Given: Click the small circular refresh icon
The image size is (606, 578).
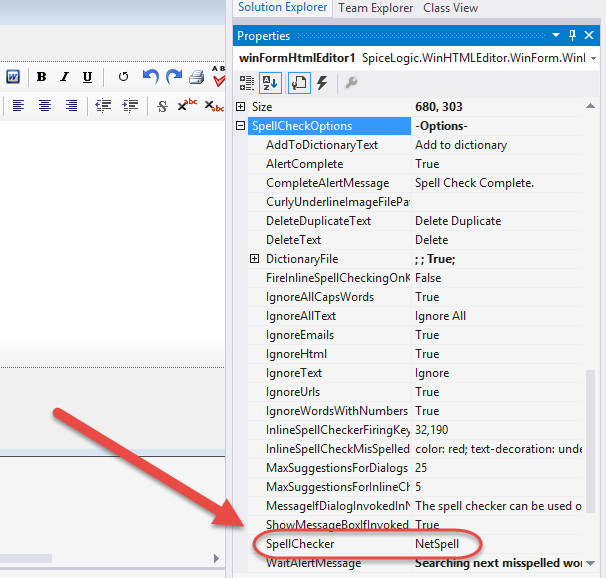Looking at the screenshot, I should click(x=123, y=76).
